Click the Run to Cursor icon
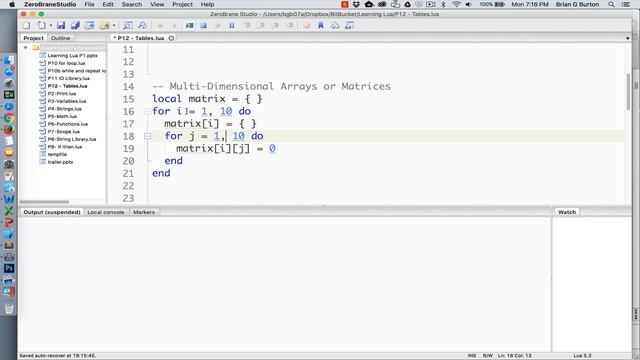Image resolution: width=640 pixels, height=360 pixels. [290, 26]
